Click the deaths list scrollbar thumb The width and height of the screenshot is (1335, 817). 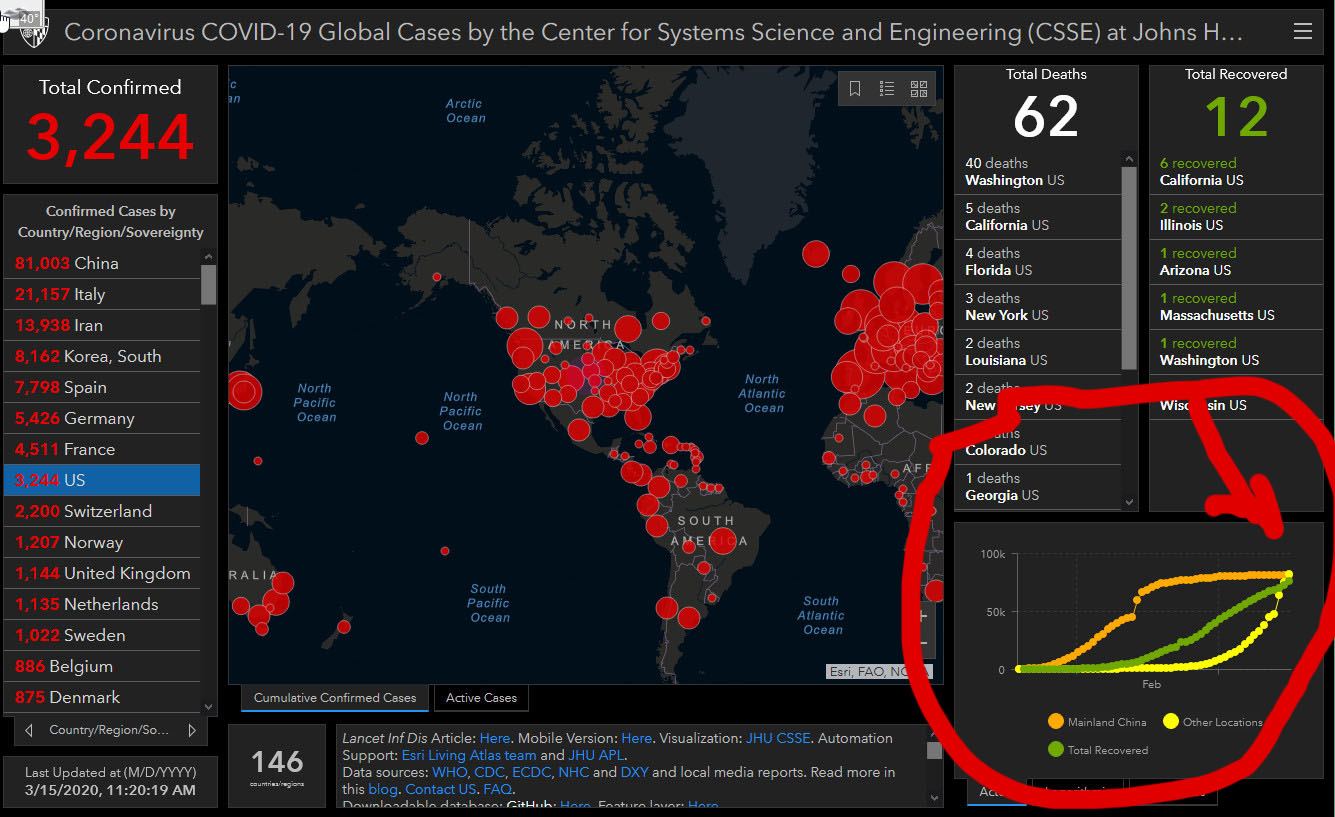[1129, 267]
